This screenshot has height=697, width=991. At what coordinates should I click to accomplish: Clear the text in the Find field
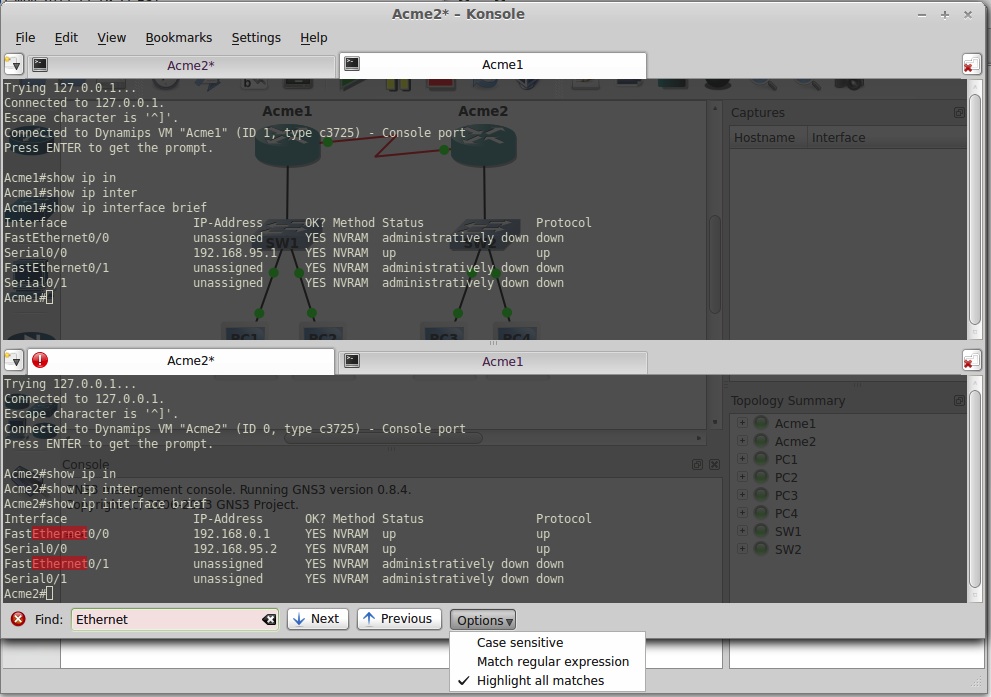[268, 620]
